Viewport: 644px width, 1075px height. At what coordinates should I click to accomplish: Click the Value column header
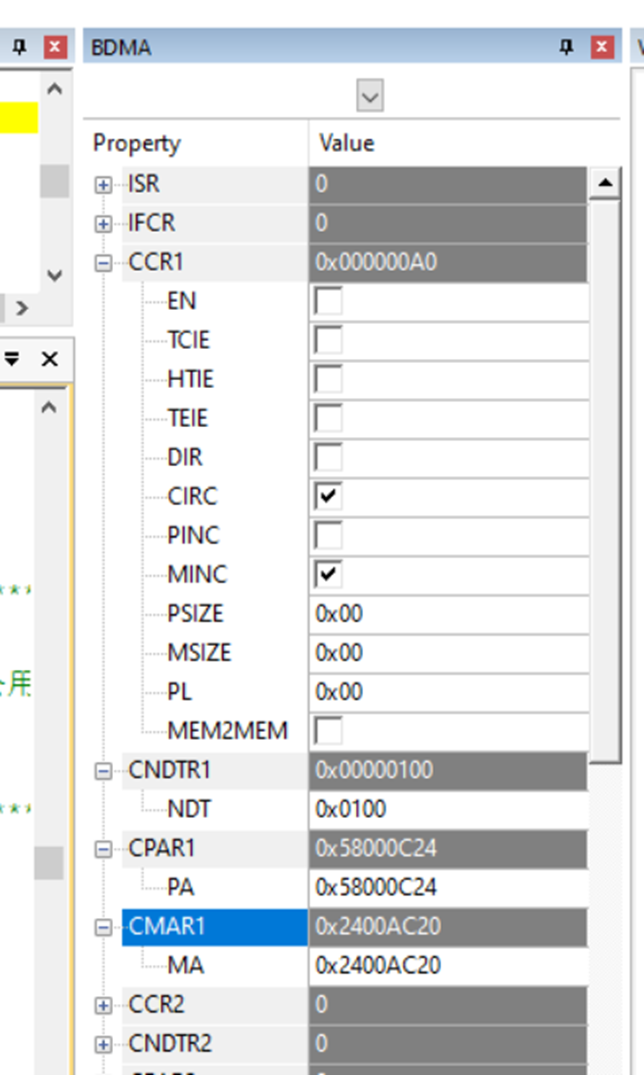tap(464, 143)
